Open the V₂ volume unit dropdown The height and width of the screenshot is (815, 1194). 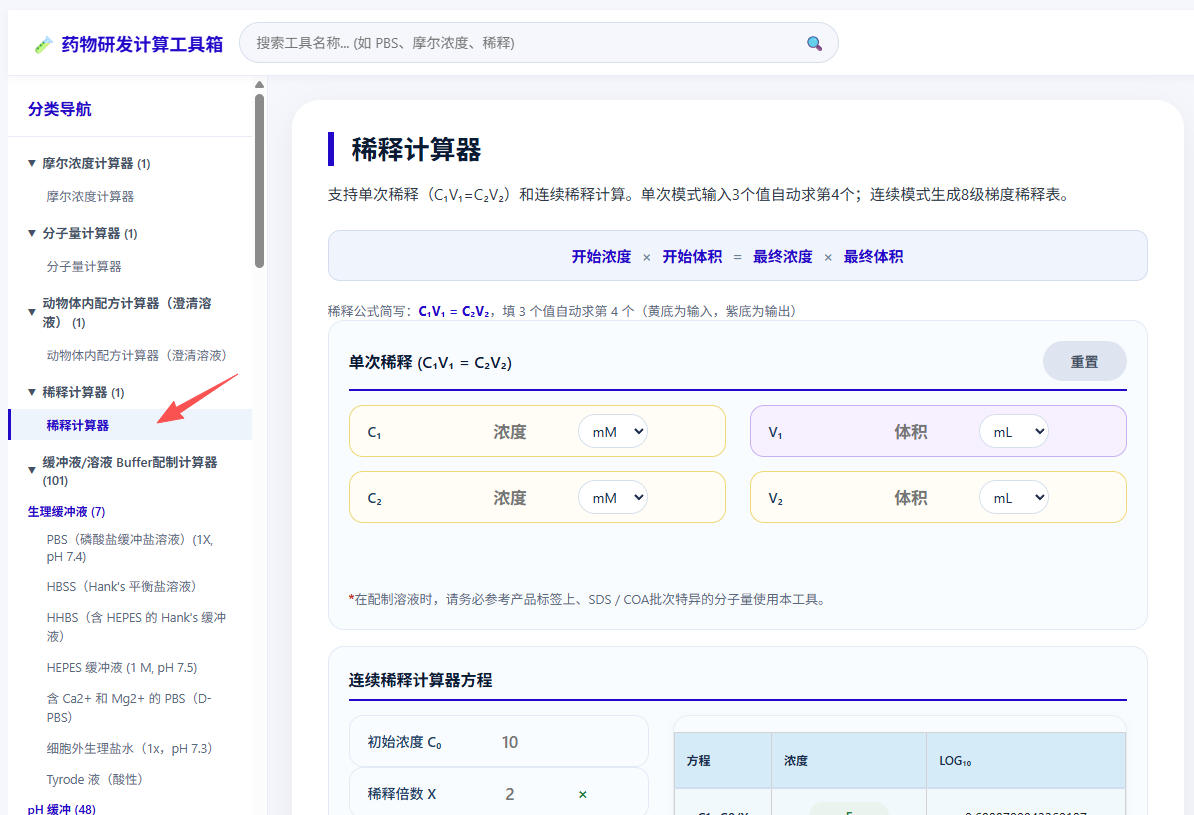tap(1014, 497)
